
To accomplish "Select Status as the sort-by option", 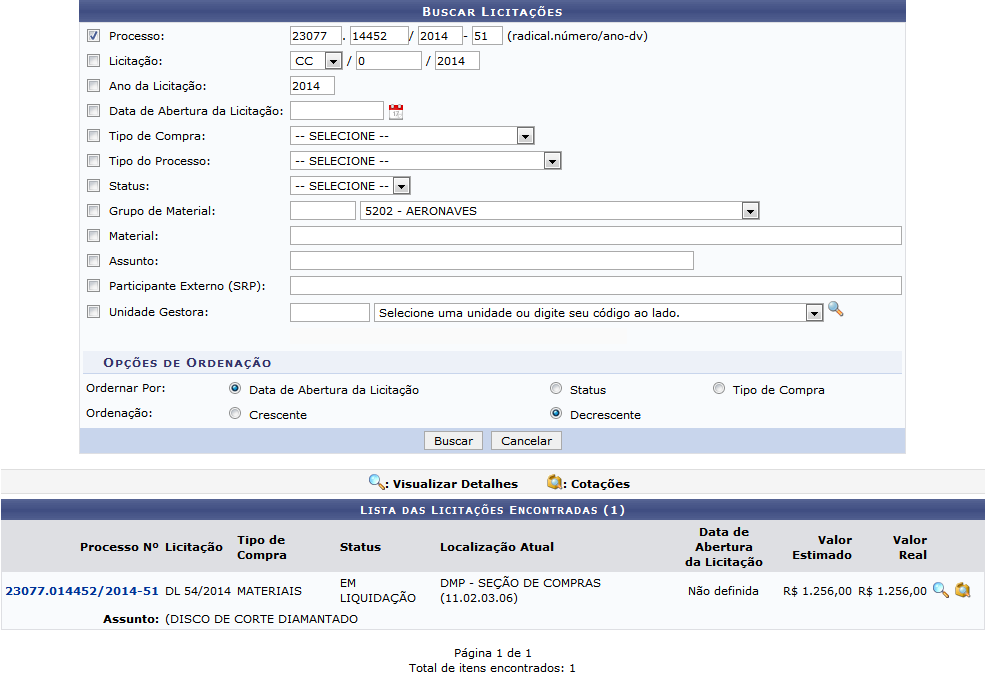I will [x=556, y=389].
